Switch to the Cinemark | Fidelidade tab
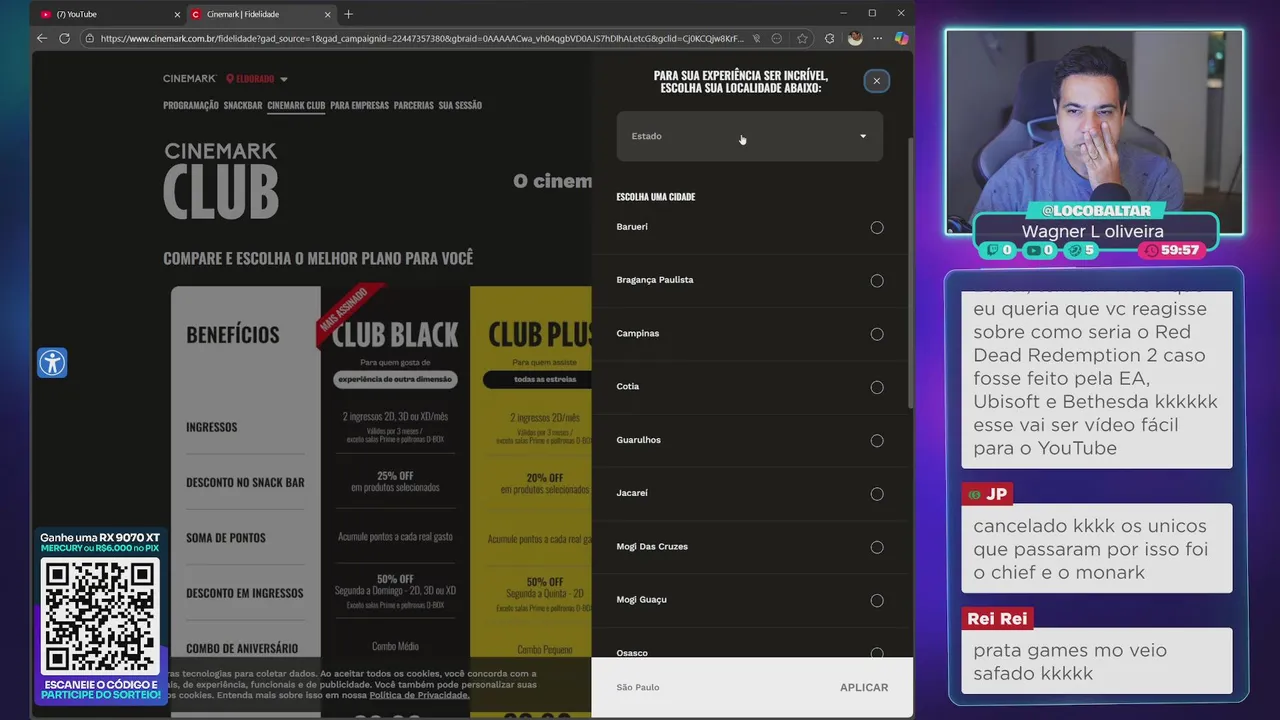Screen dimensions: 1280x720 [x=260, y=14]
